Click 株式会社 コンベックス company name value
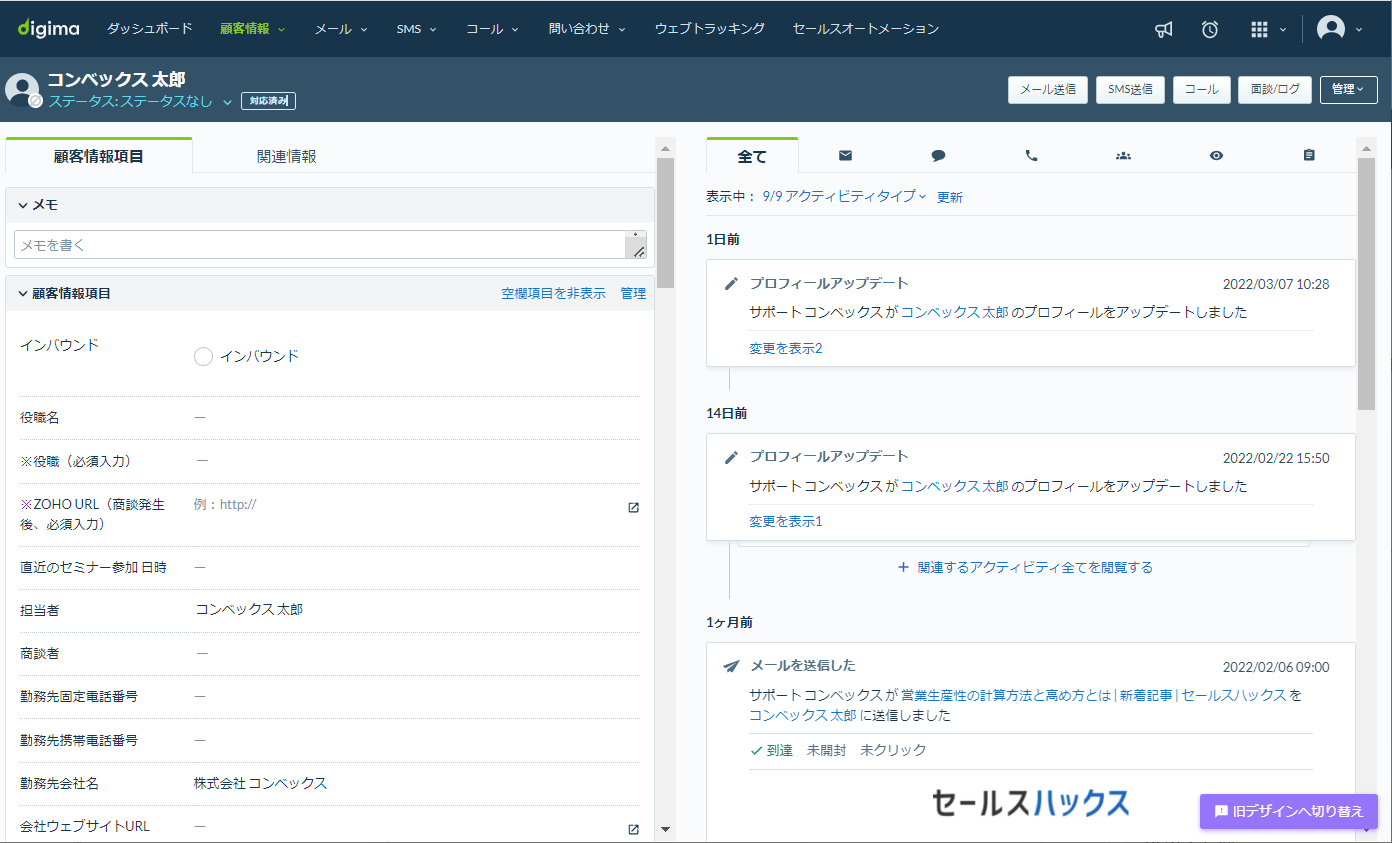 click(260, 783)
